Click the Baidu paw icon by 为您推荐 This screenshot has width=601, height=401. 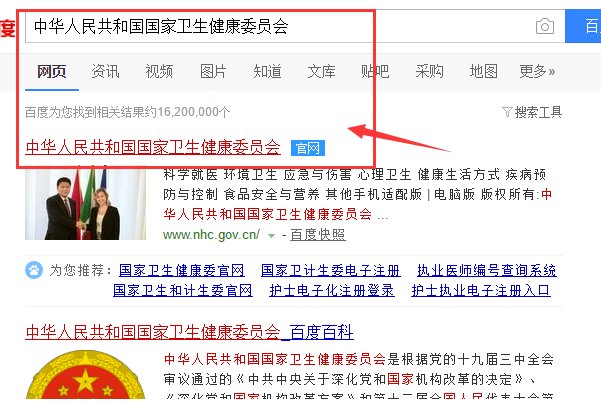[x=34, y=271]
